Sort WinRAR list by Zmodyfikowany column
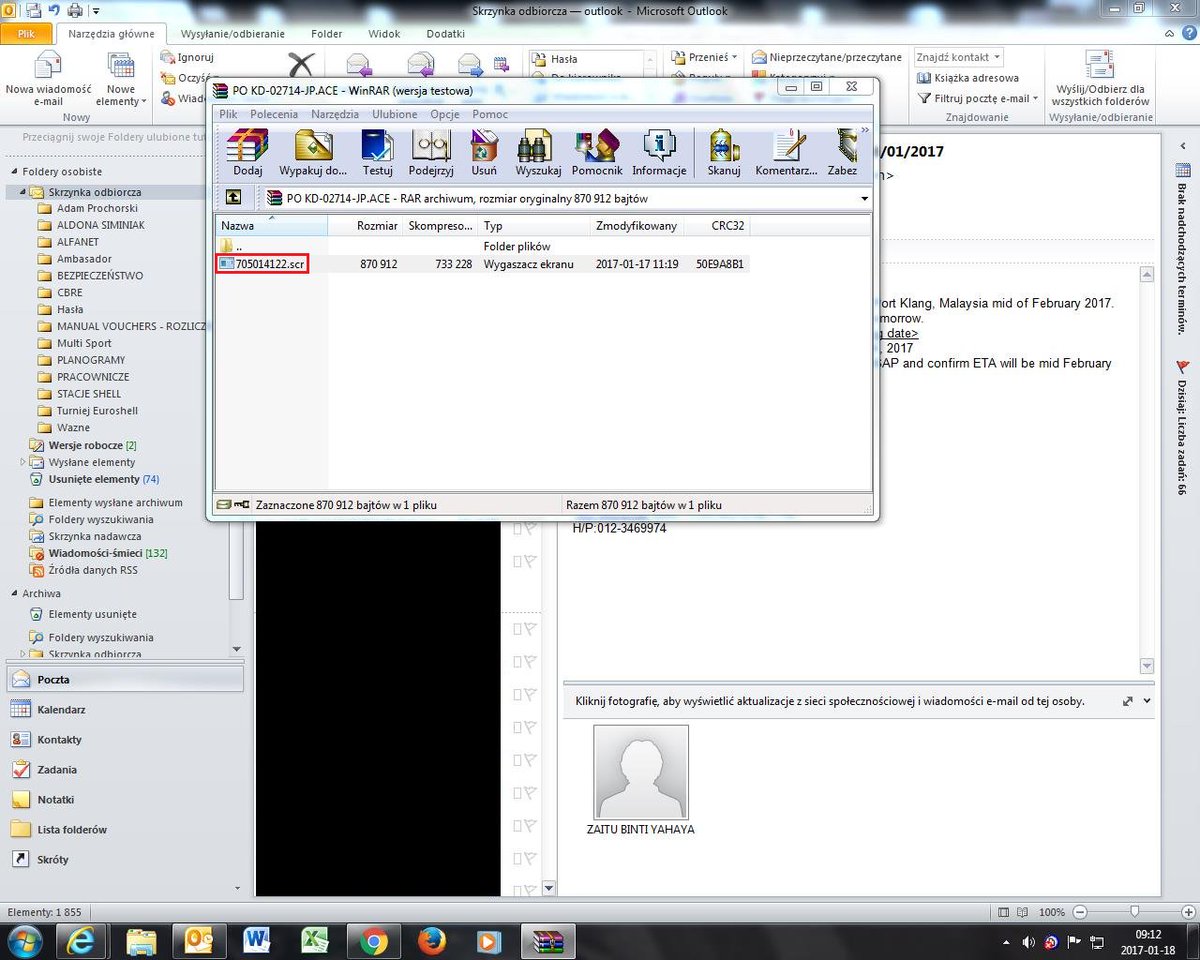1200x960 pixels. [x=636, y=226]
